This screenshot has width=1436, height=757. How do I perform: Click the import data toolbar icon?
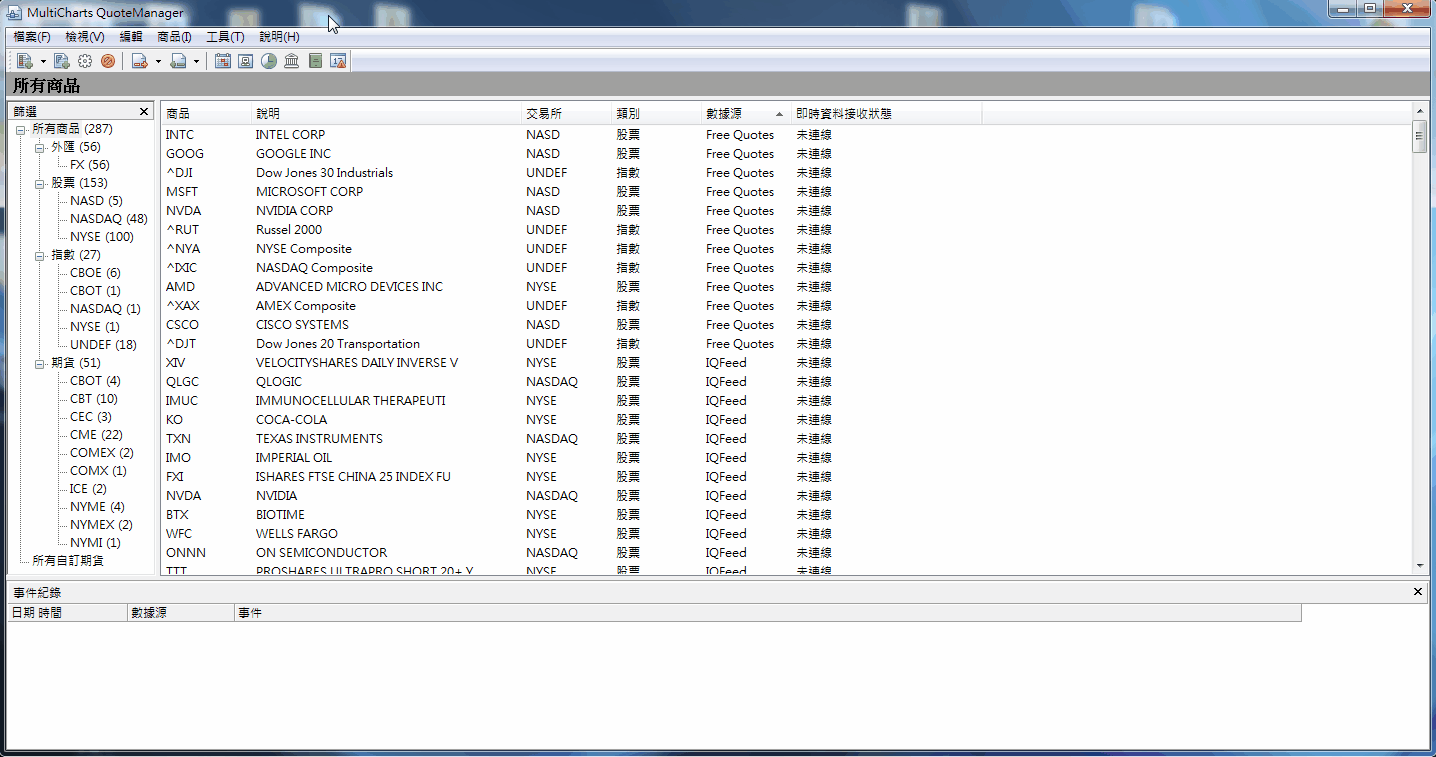point(178,61)
